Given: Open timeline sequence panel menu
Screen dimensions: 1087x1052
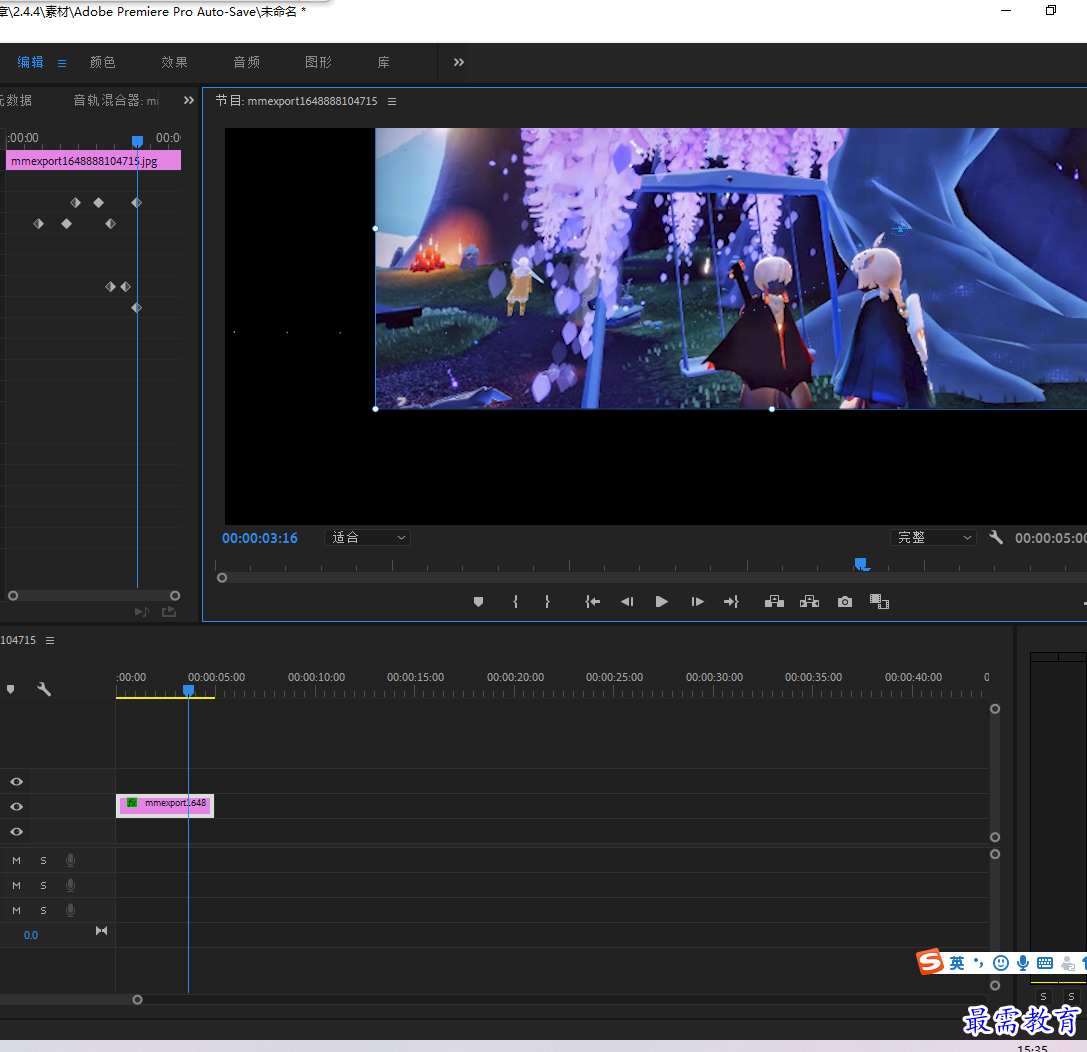Looking at the screenshot, I should pos(50,640).
